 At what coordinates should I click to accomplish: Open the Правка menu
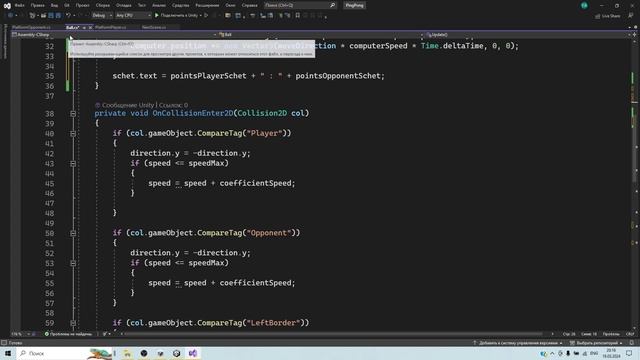point(38,5)
